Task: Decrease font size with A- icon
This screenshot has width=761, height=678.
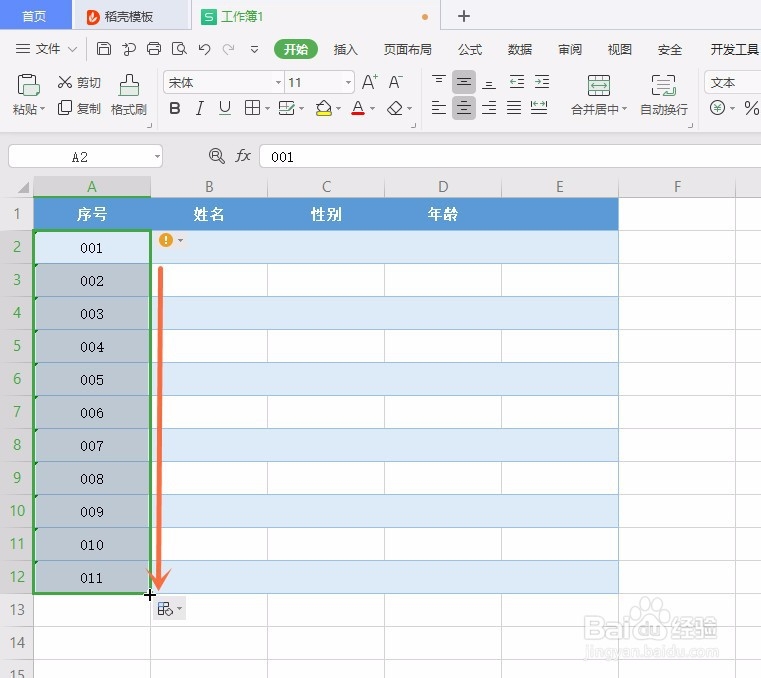Action: [396, 82]
